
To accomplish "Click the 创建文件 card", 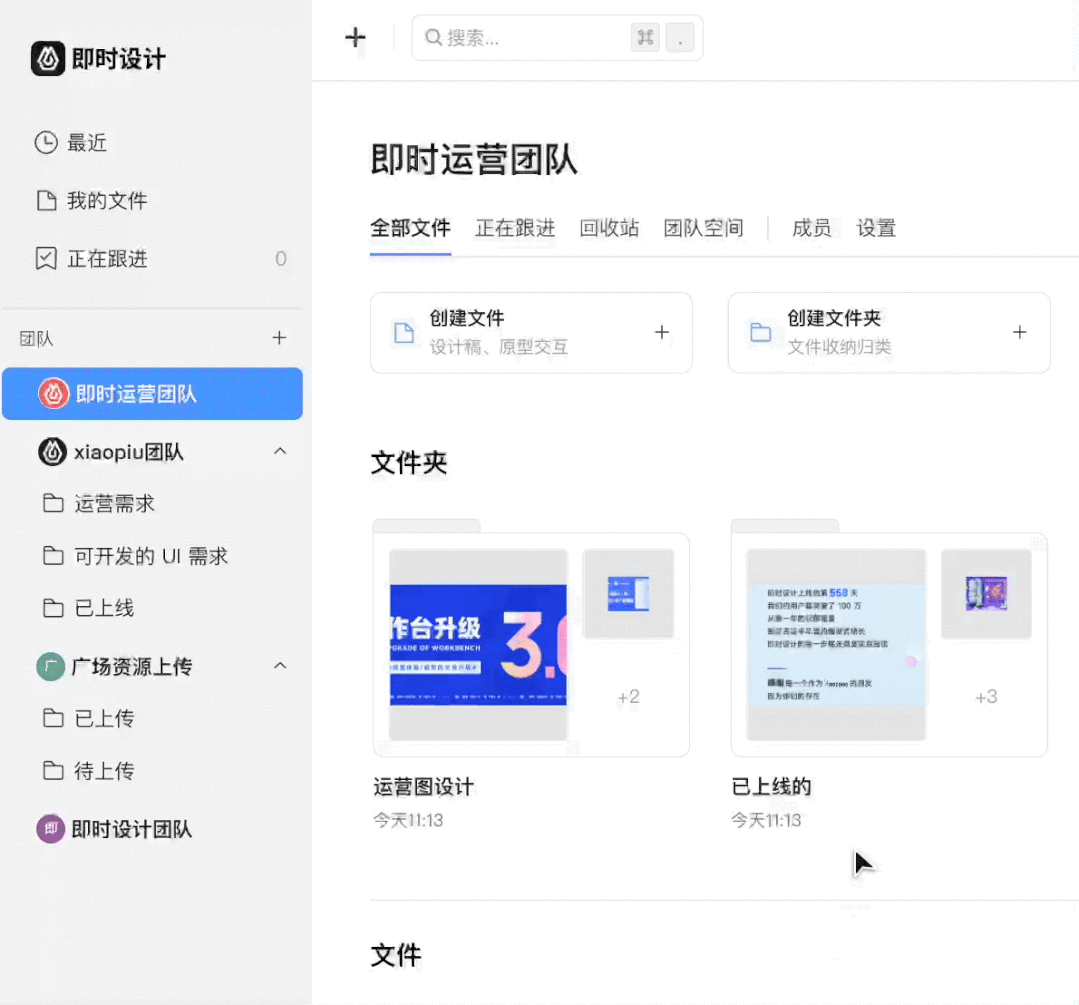I will (x=531, y=332).
